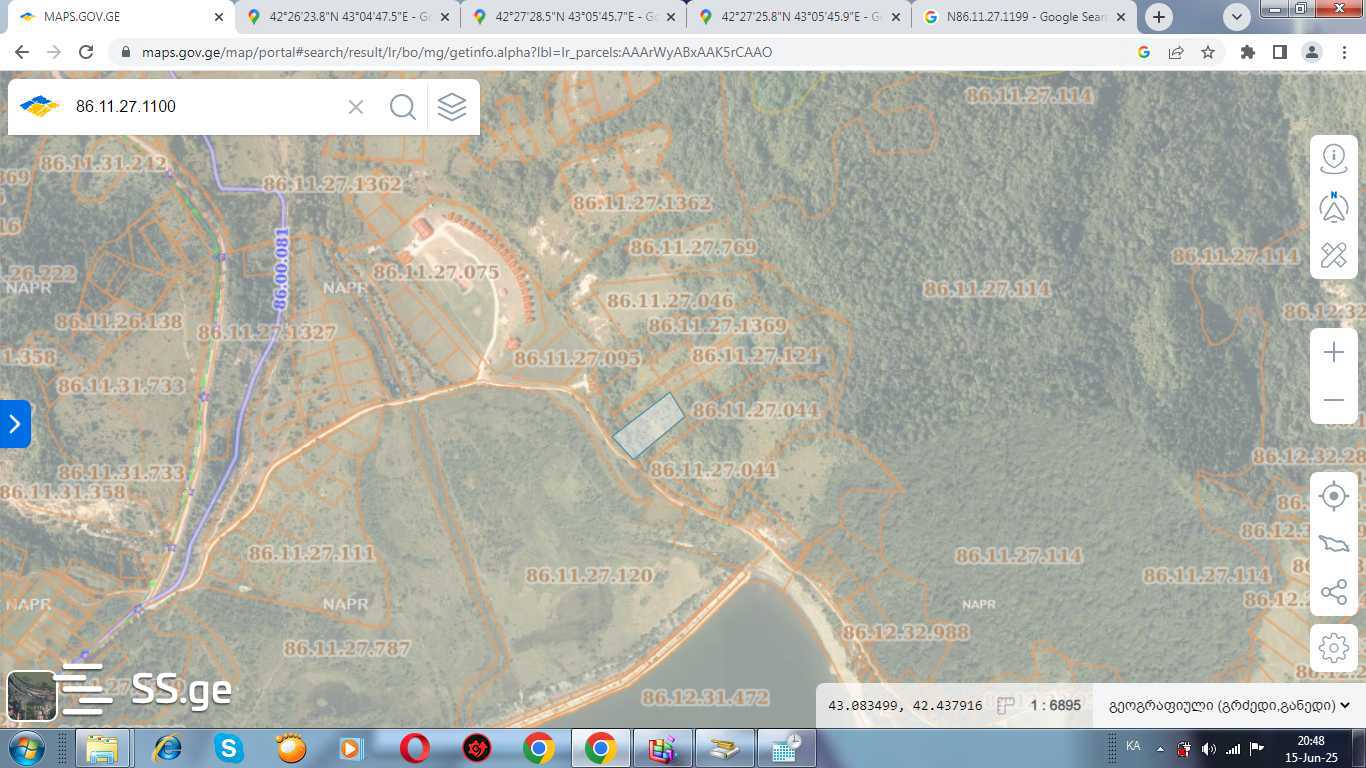Open the map layers panel
1366x768 pixels.
(452, 107)
